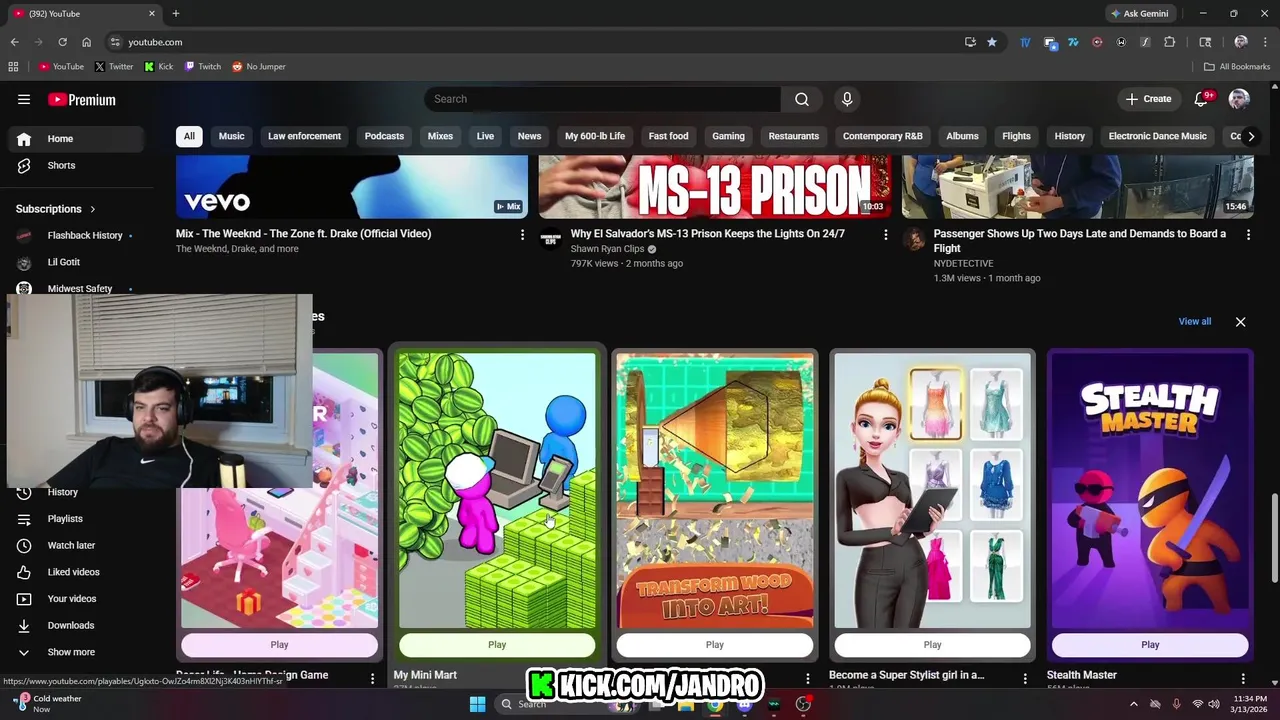Image resolution: width=1280 pixels, height=720 pixels.
Task: Reload the page
Action: pyautogui.click(x=62, y=42)
